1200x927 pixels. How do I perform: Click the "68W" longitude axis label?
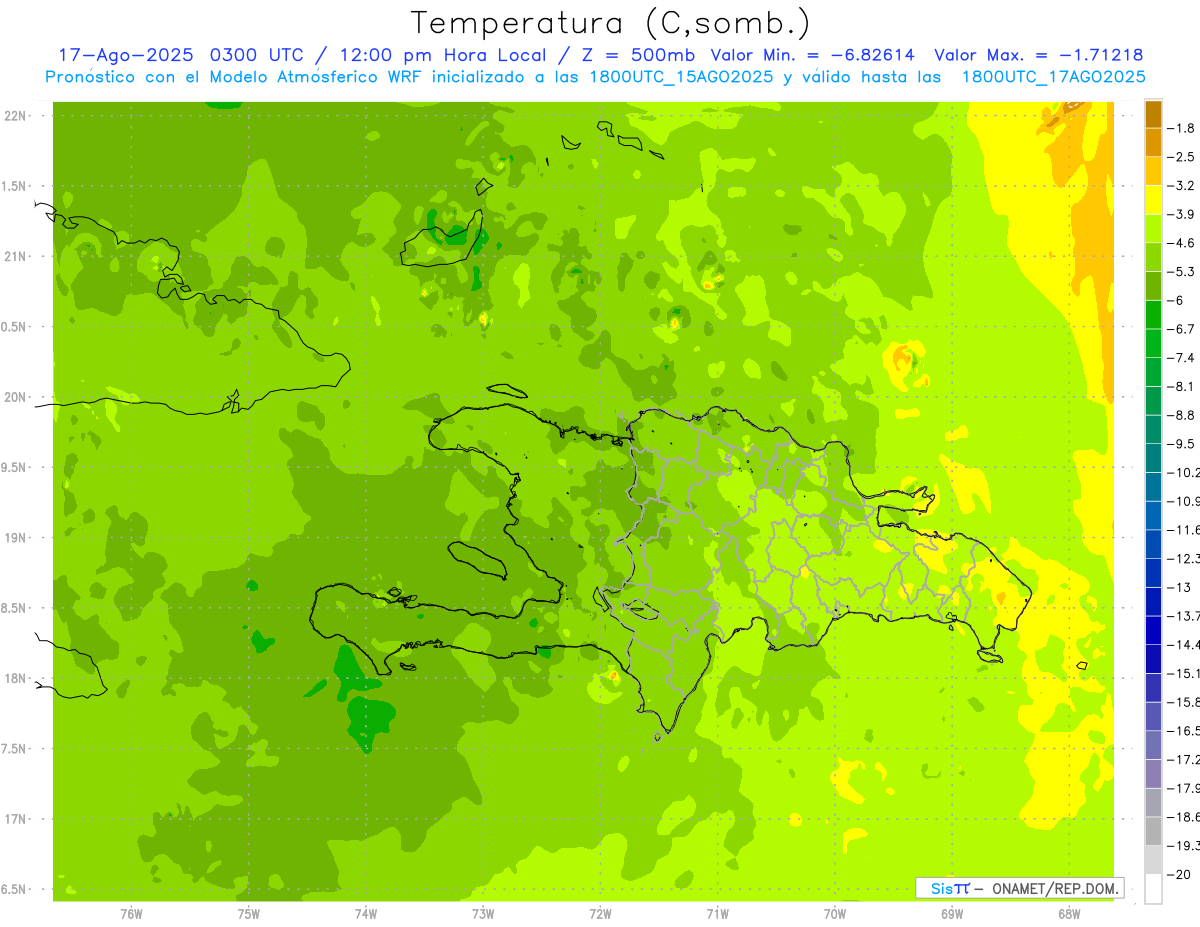click(1069, 914)
